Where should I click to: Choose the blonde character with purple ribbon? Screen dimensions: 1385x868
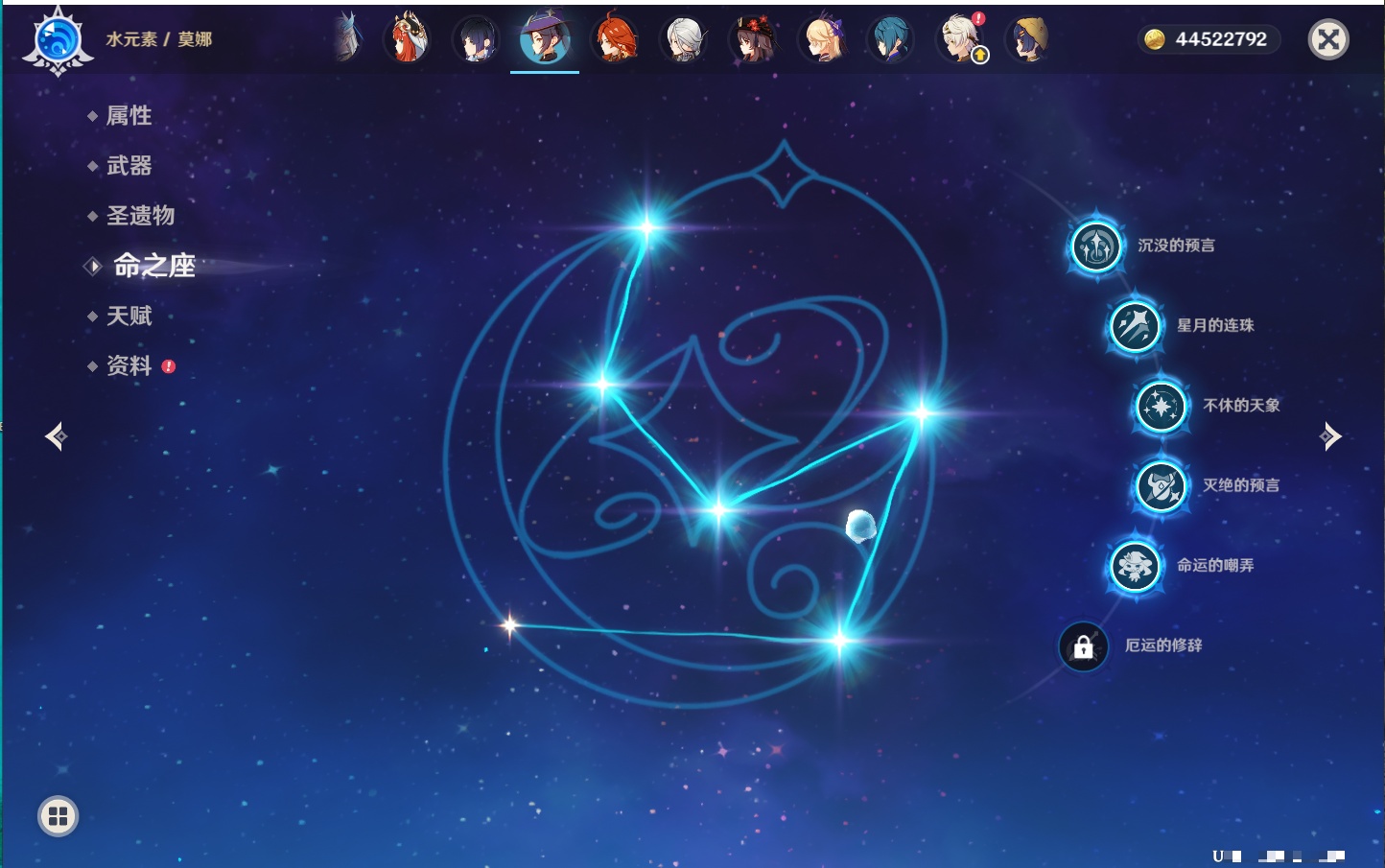coord(822,38)
